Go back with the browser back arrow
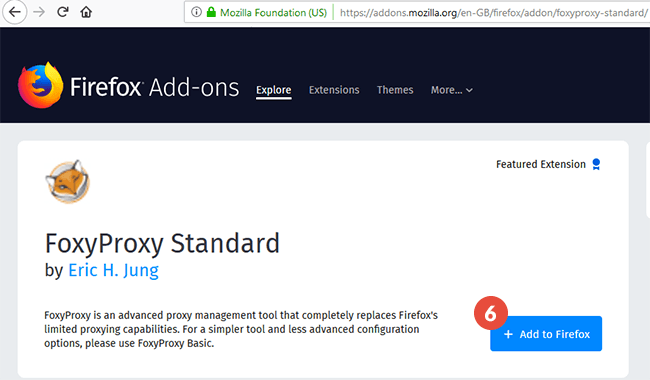650x380 pixels. pos(15,12)
